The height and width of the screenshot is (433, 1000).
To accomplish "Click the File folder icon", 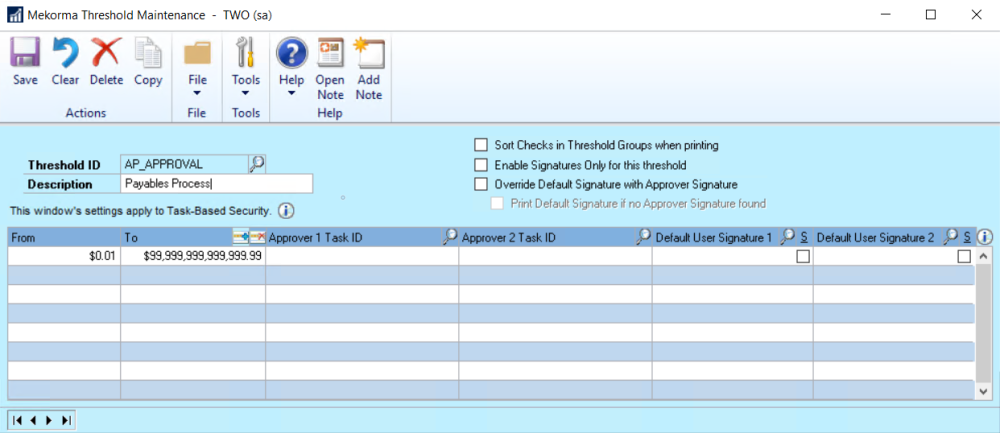I will tap(197, 52).
